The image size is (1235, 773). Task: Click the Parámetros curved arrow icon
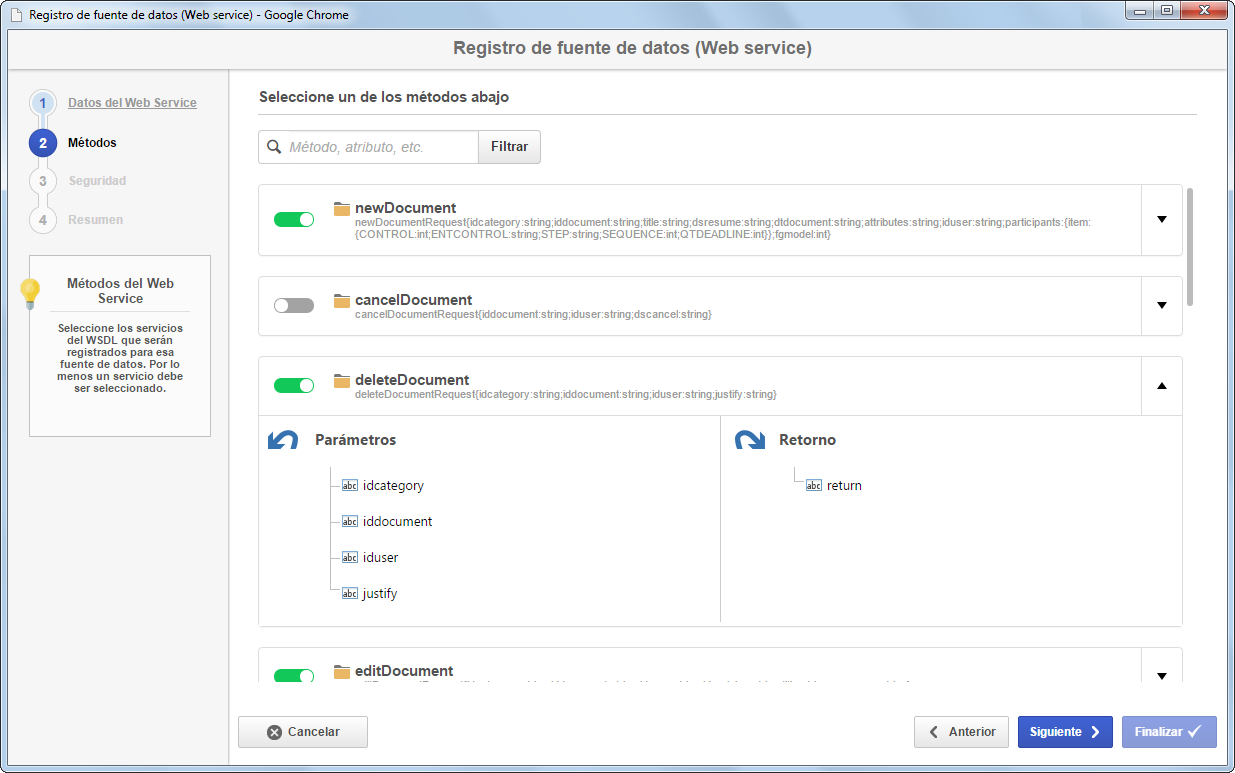click(283, 440)
